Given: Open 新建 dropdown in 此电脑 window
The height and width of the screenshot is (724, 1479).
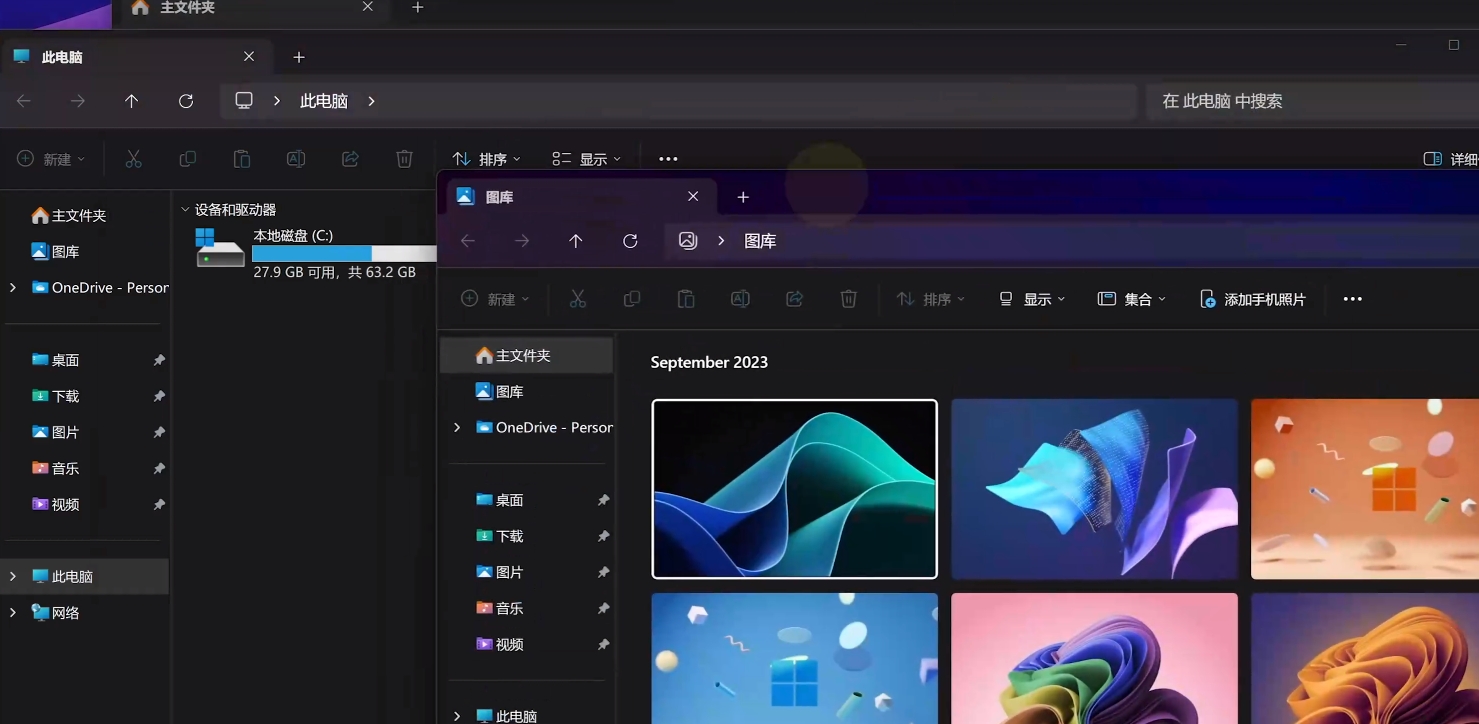Looking at the screenshot, I should 51,159.
